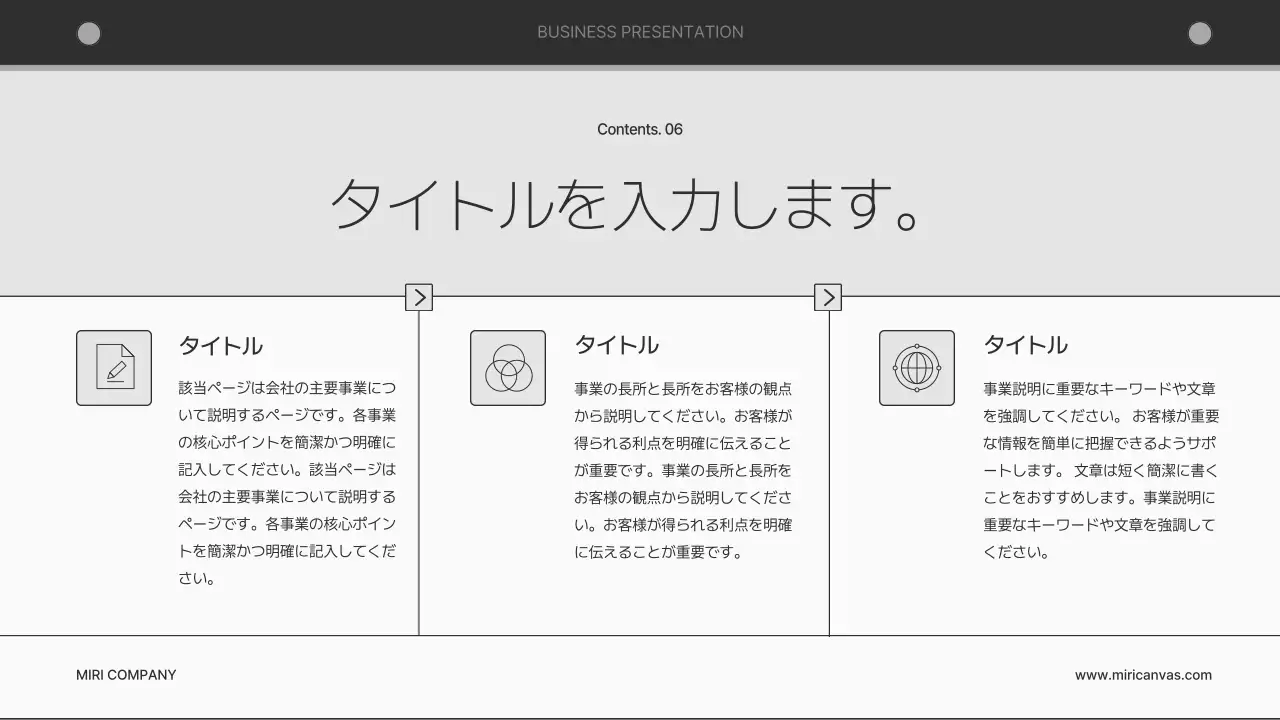Select the Venn diagram icon in the middle card

[x=509, y=368]
